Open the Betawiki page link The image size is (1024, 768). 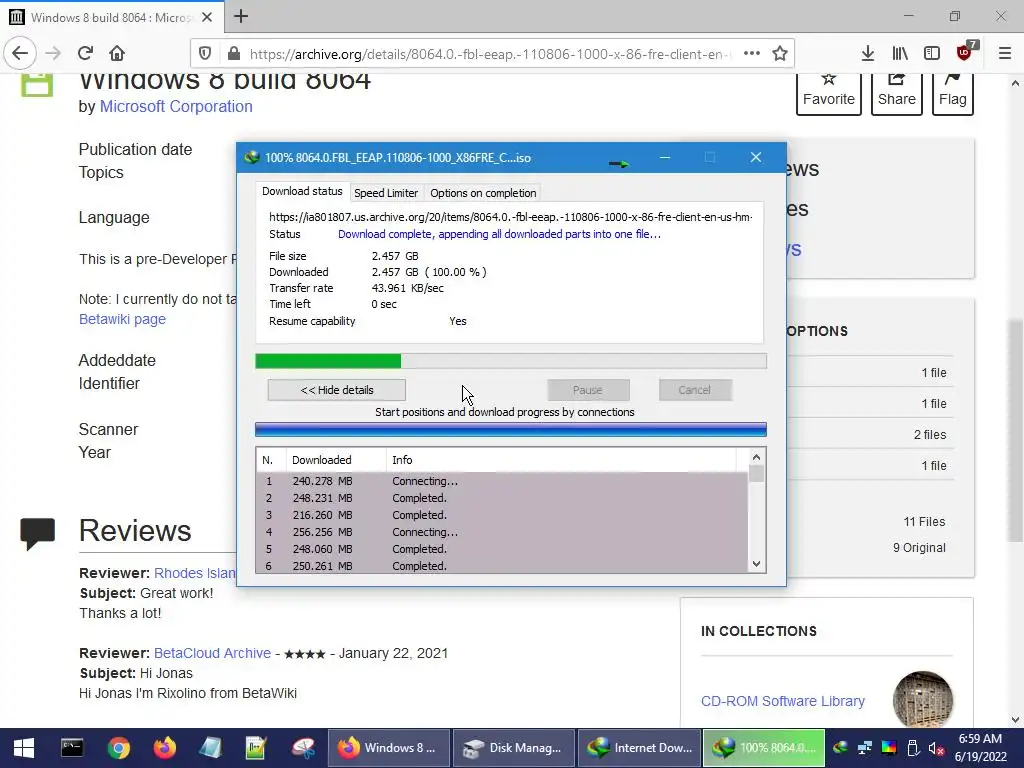point(122,319)
